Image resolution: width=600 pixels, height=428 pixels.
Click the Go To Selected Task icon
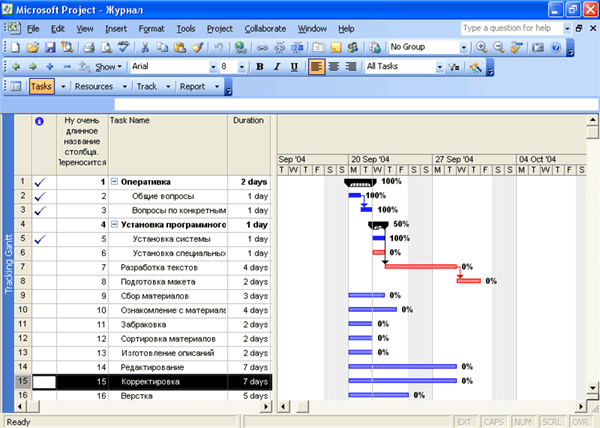(516, 47)
